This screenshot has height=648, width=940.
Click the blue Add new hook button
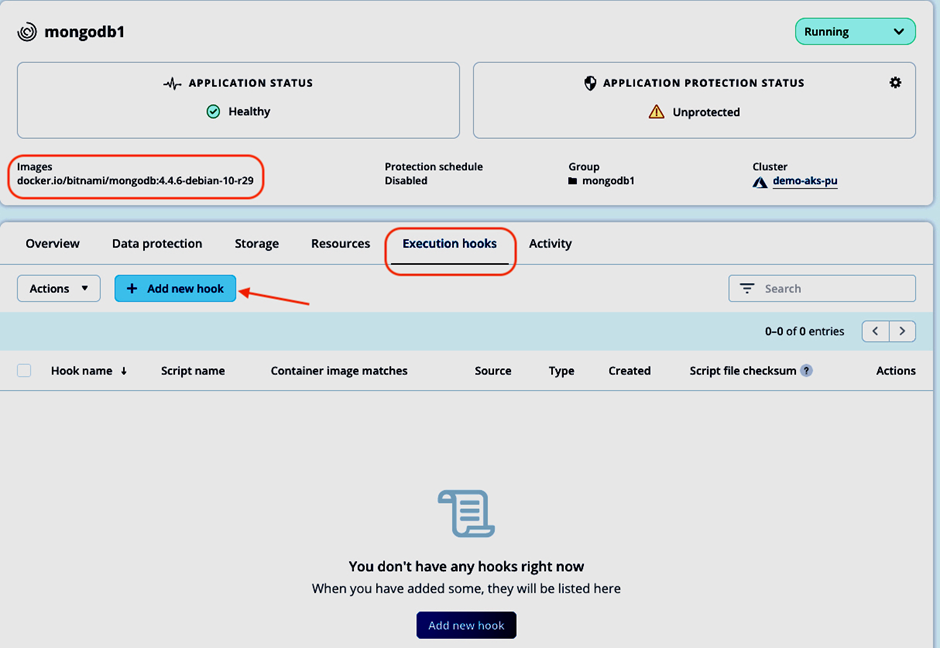[175, 288]
